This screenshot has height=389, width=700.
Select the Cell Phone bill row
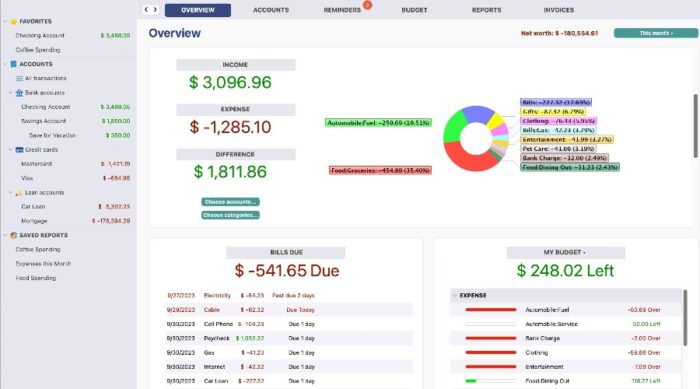(289, 324)
